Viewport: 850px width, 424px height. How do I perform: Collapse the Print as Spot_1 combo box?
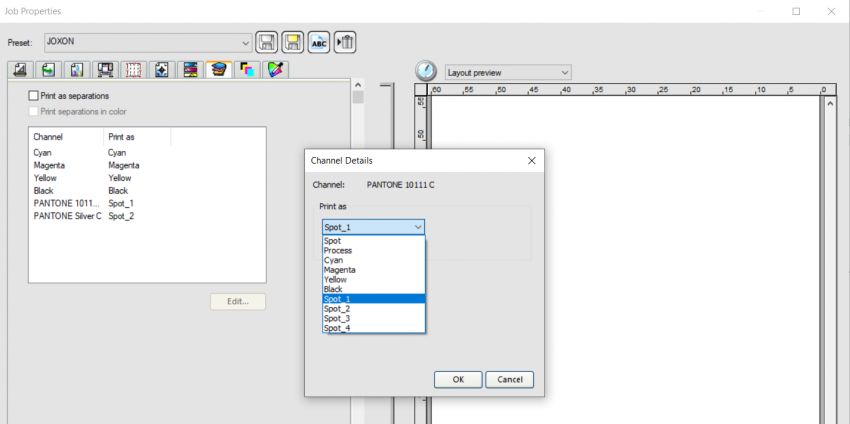click(417, 227)
